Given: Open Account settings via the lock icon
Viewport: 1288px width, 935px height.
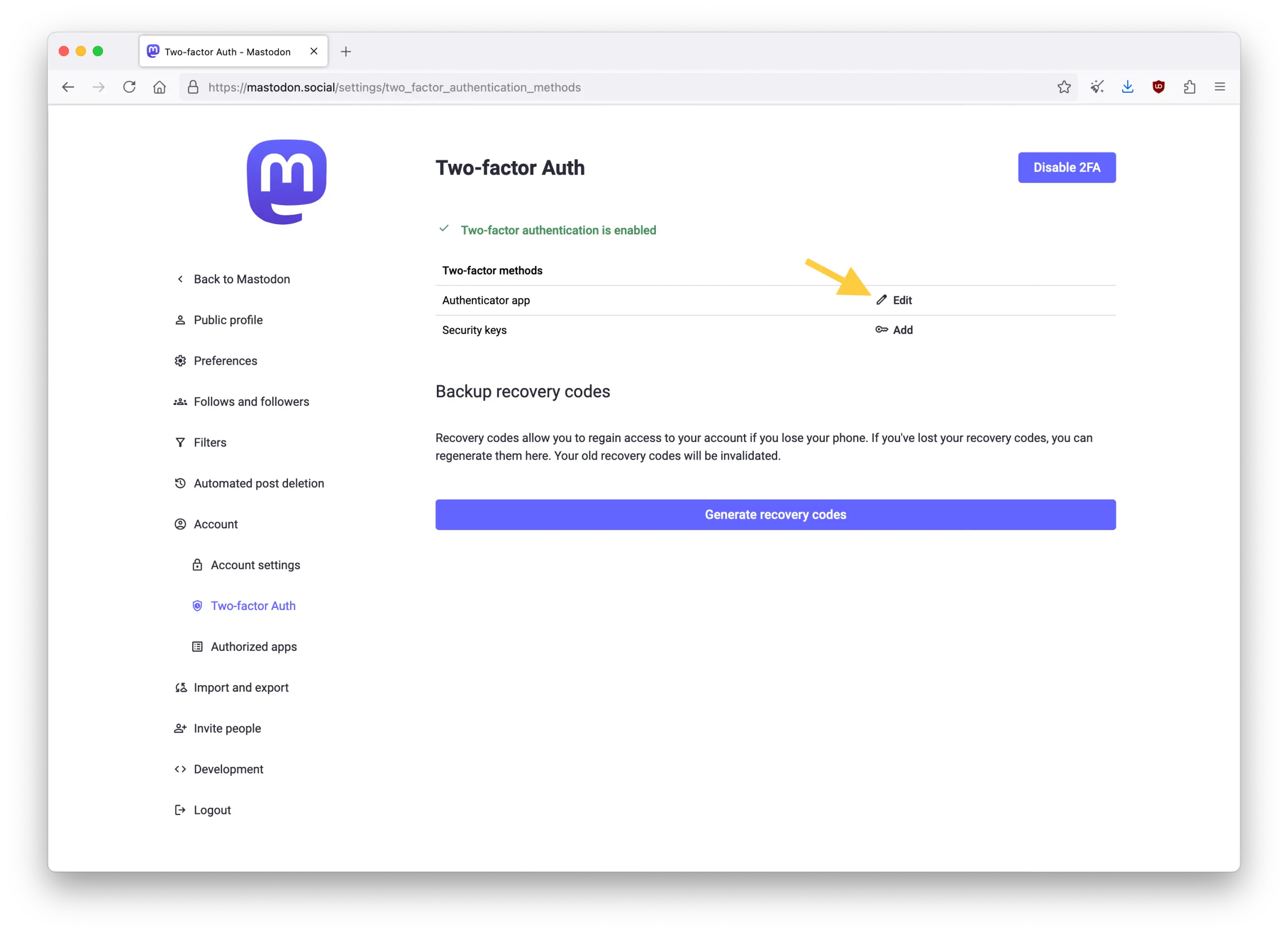Looking at the screenshot, I should point(197,565).
